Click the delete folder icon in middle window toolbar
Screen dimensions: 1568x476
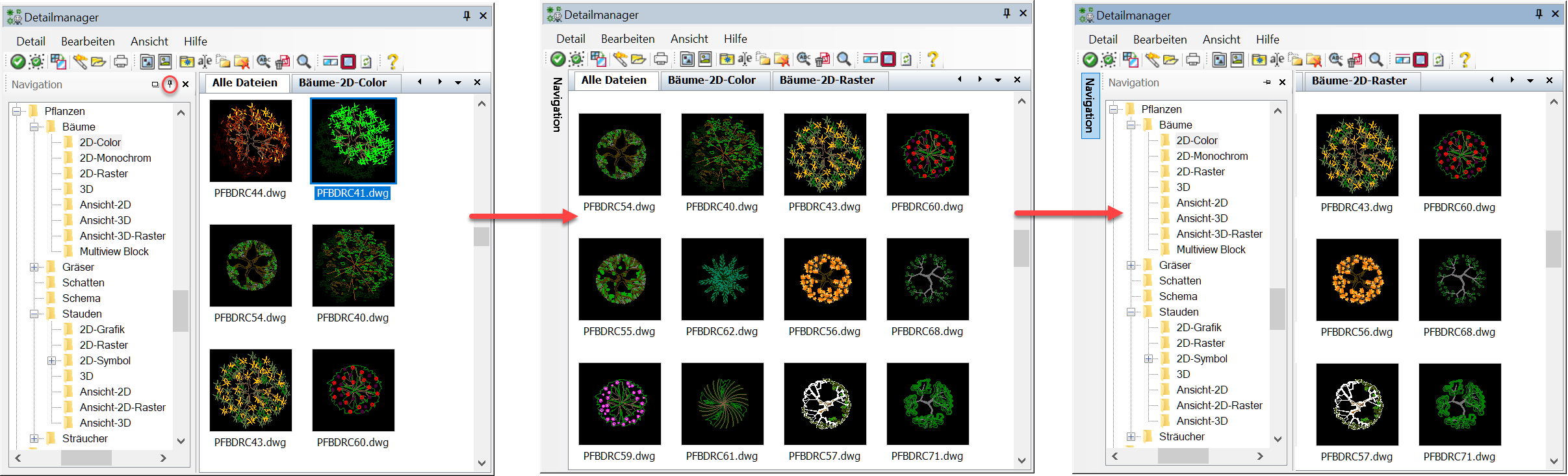pyautogui.click(x=782, y=60)
